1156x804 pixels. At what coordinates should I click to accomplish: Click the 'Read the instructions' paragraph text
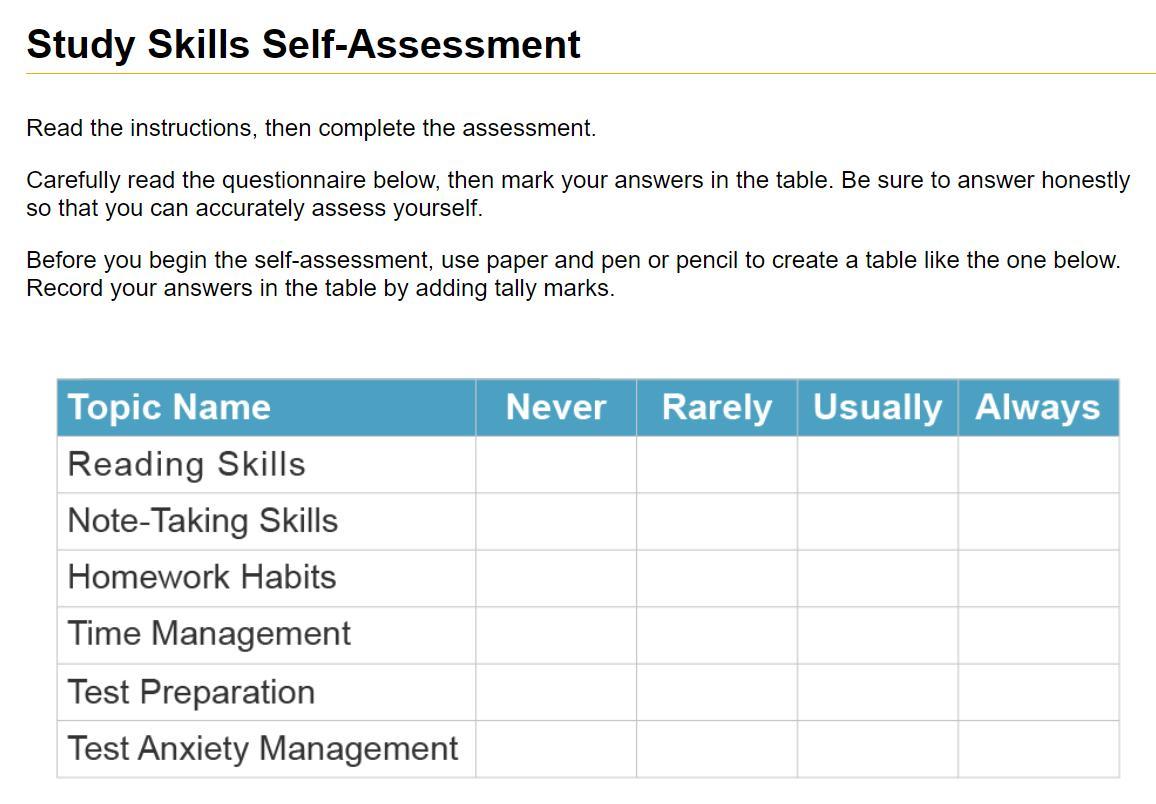click(310, 128)
